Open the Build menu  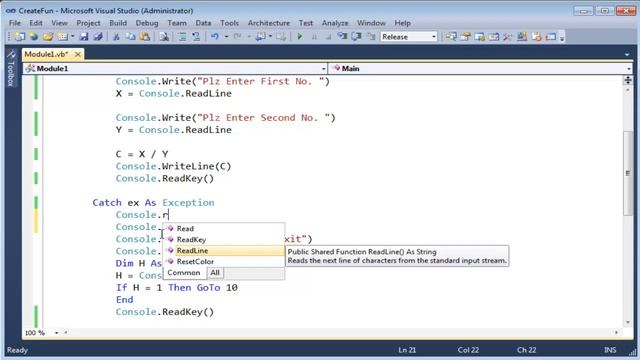coord(118,23)
